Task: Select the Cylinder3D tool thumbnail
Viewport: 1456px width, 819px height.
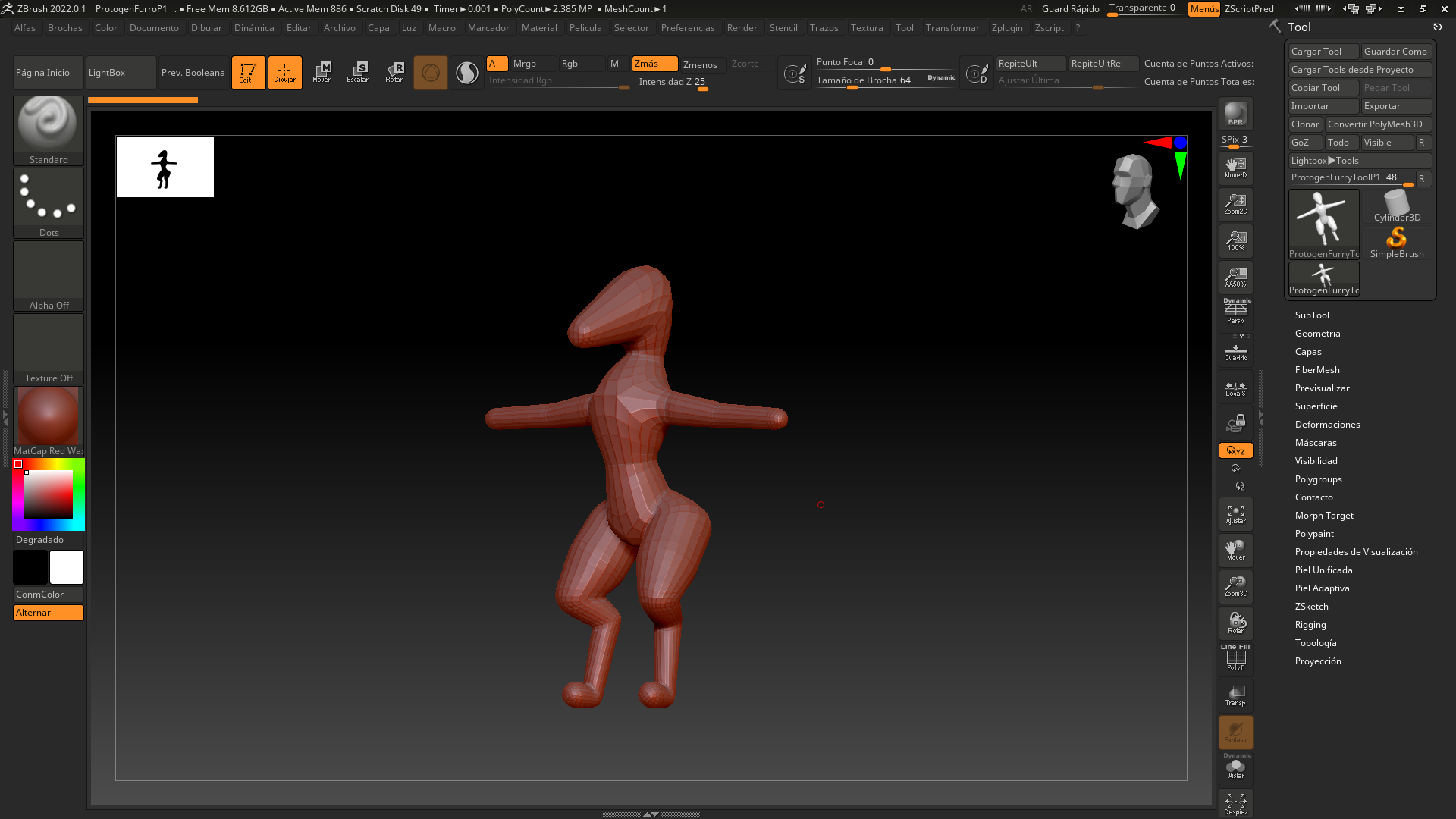Action: coord(1396,206)
